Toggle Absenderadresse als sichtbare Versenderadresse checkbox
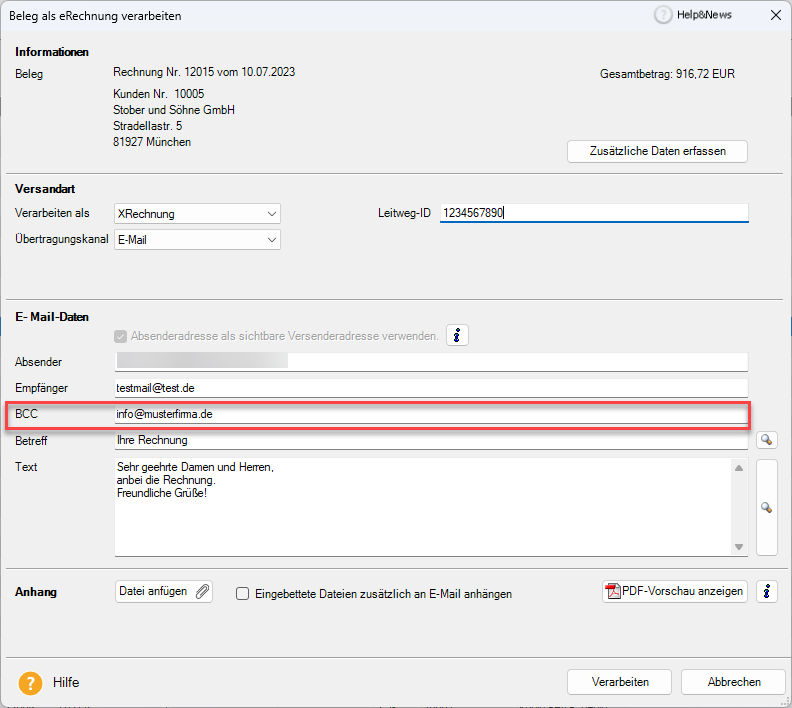 pos(121,337)
